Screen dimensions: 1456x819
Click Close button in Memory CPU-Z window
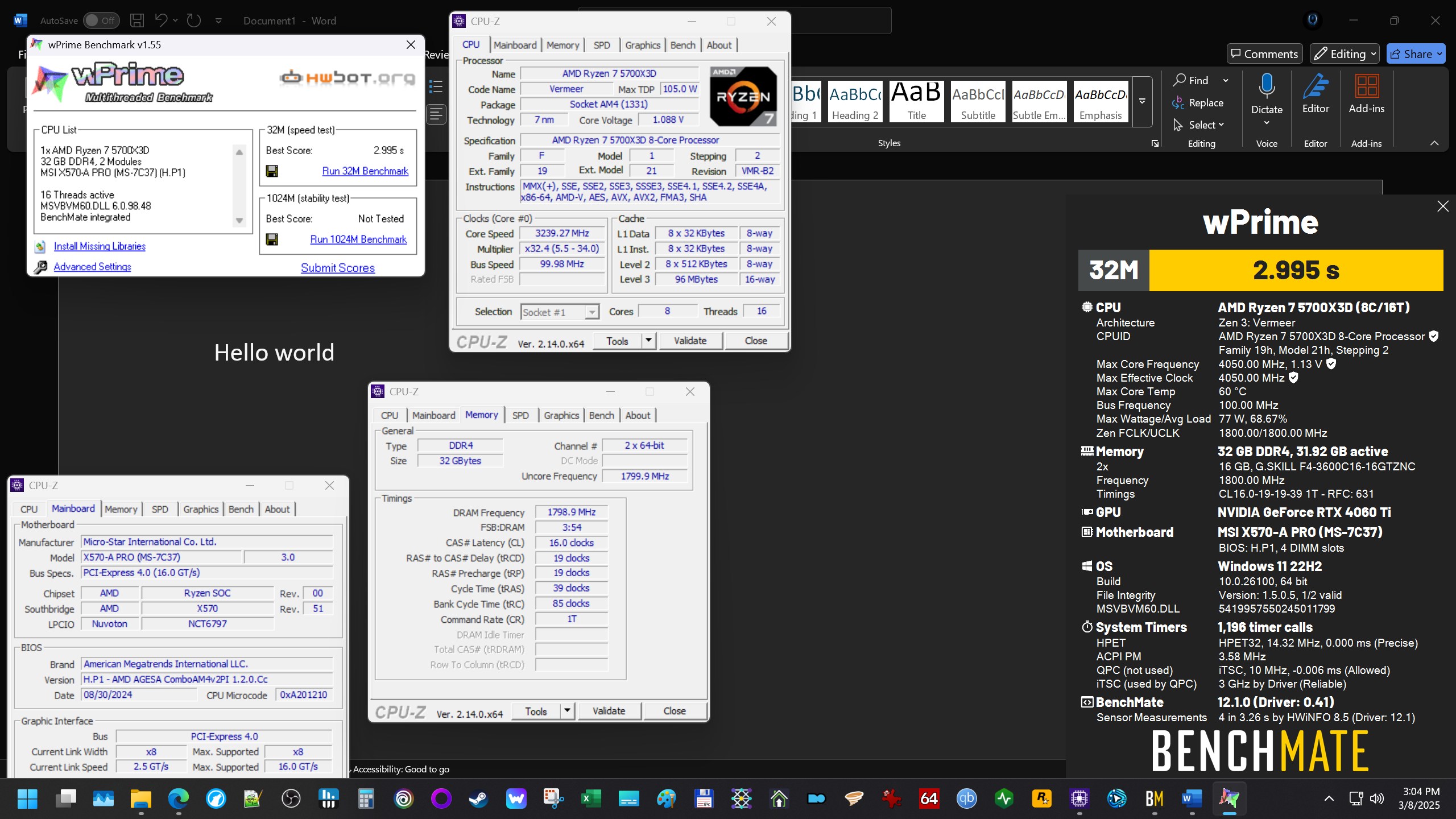click(675, 711)
